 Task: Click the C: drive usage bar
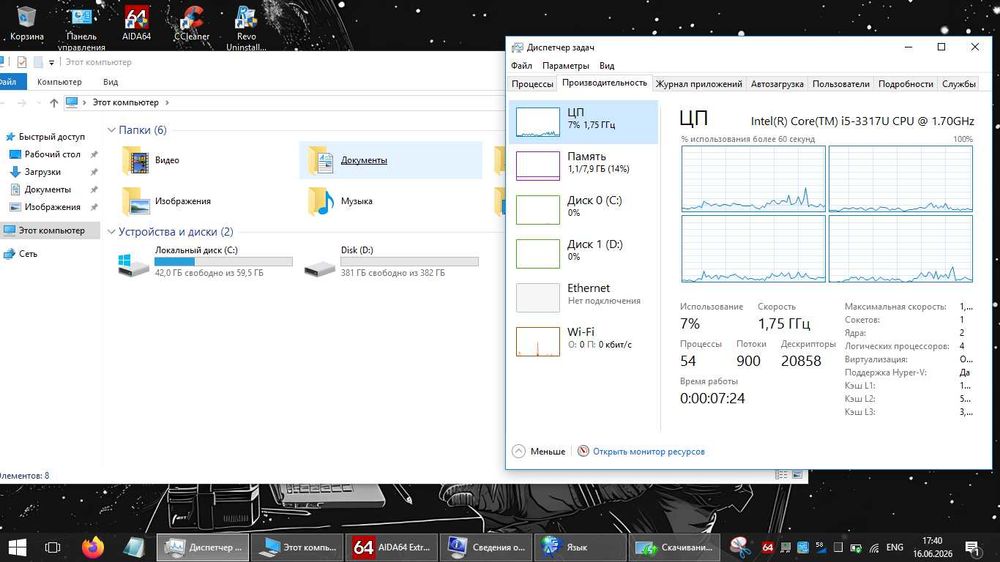[x=224, y=262]
